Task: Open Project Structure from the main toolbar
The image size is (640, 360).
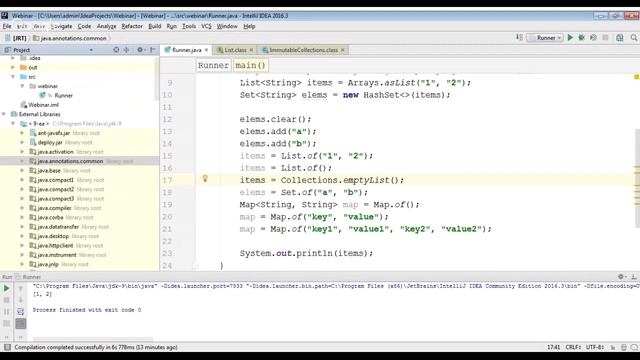Action: [620, 38]
